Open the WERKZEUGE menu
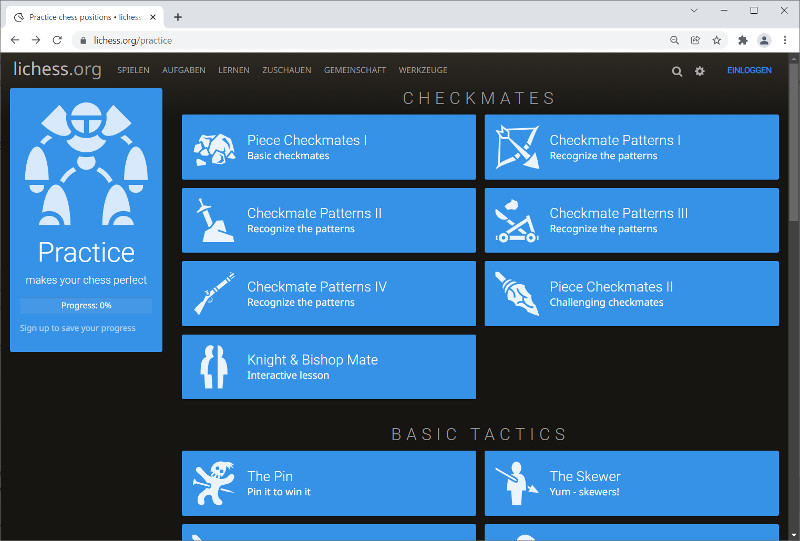The height and width of the screenshot is (541, 800). 423,70
